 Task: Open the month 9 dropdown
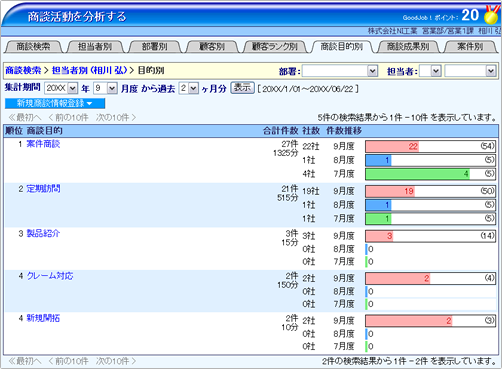pos(105,88)
